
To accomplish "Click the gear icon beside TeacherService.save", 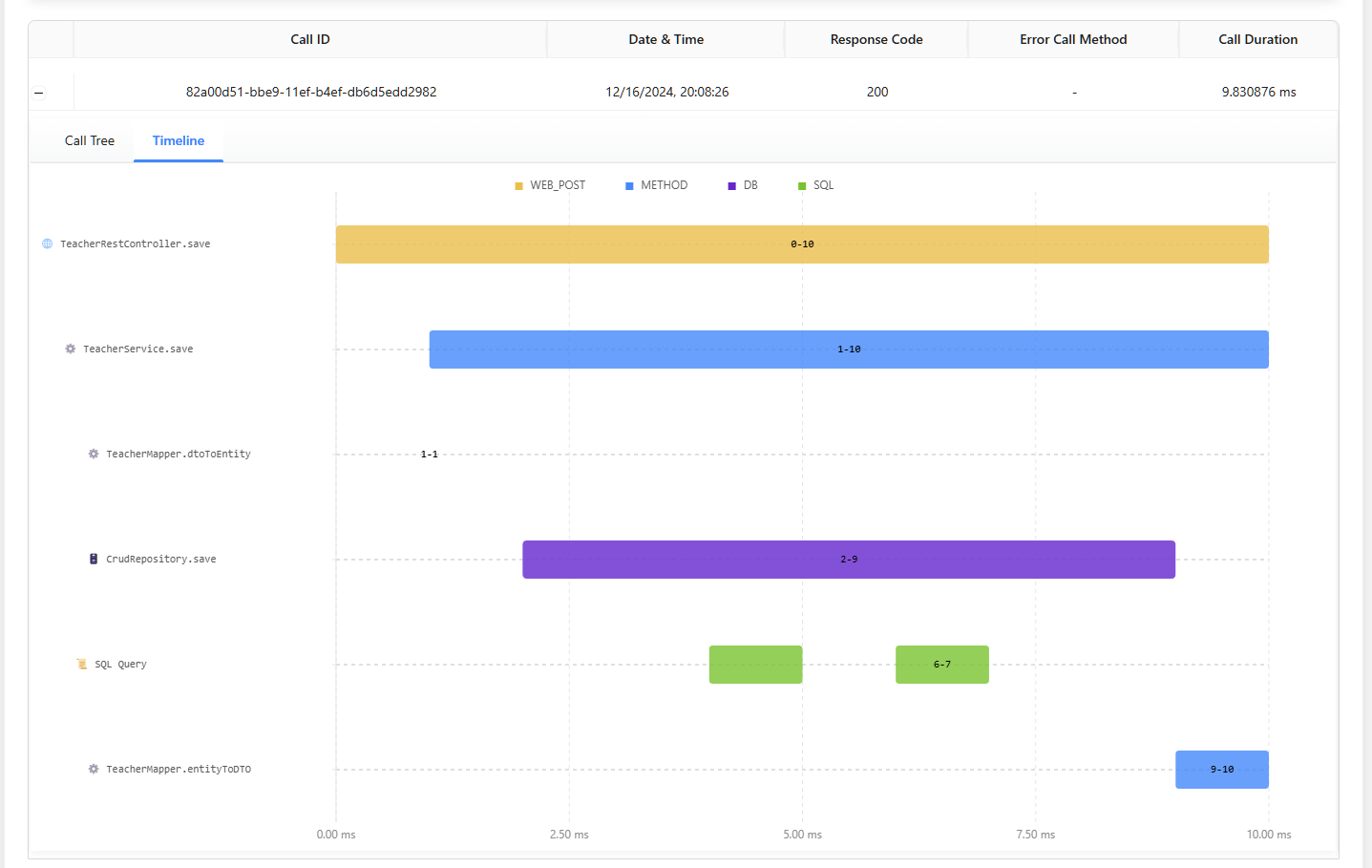I will point(71,349).
